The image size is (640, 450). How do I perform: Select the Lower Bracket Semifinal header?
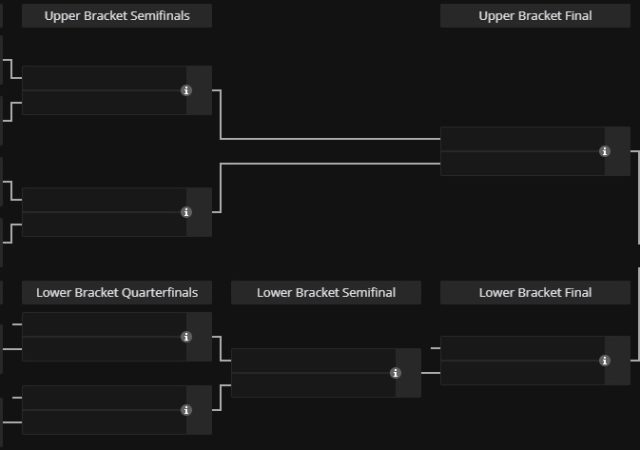[x=326, y=293]
